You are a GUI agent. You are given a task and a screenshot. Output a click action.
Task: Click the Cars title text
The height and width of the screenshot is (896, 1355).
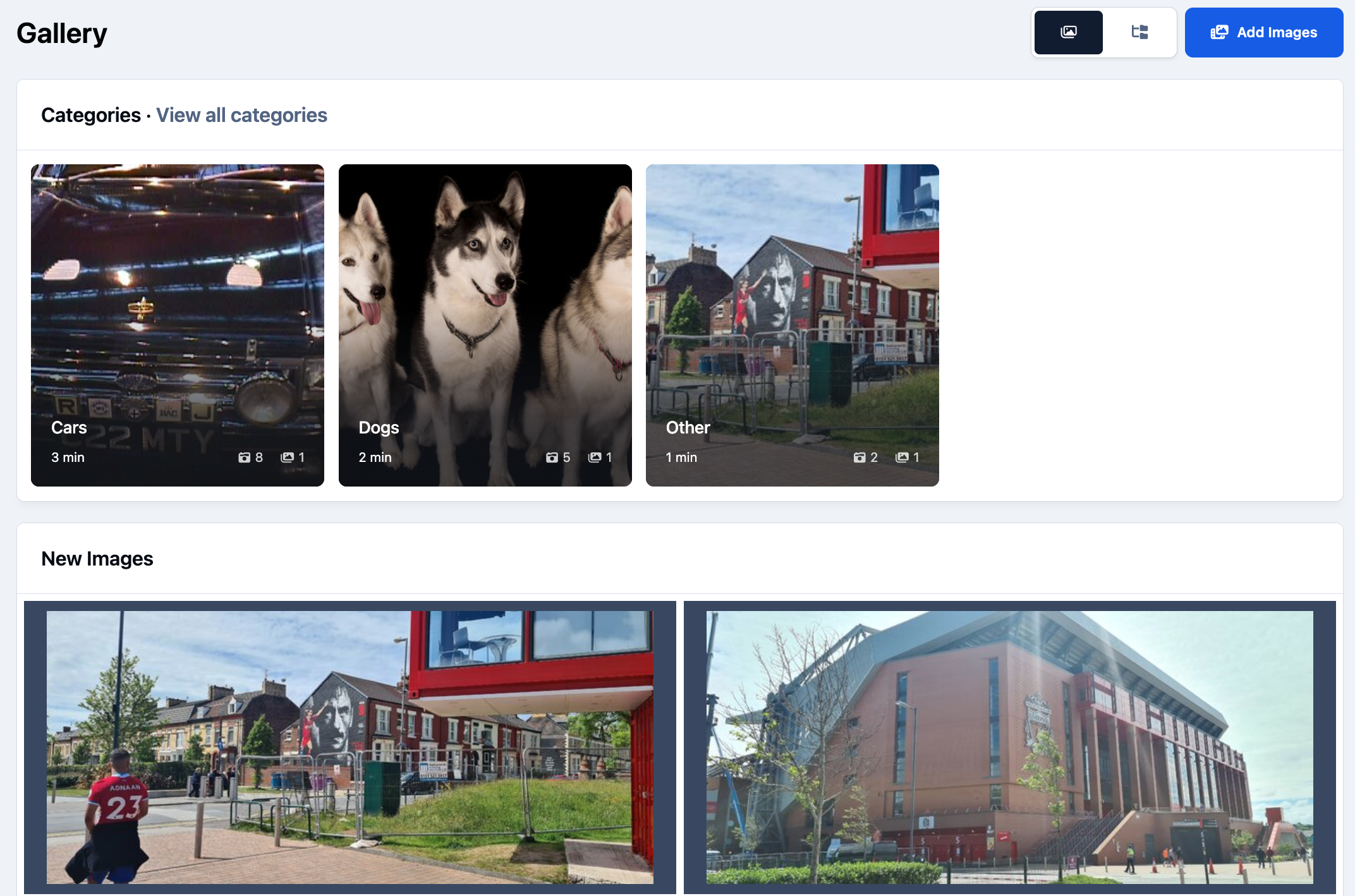point(69,428)
